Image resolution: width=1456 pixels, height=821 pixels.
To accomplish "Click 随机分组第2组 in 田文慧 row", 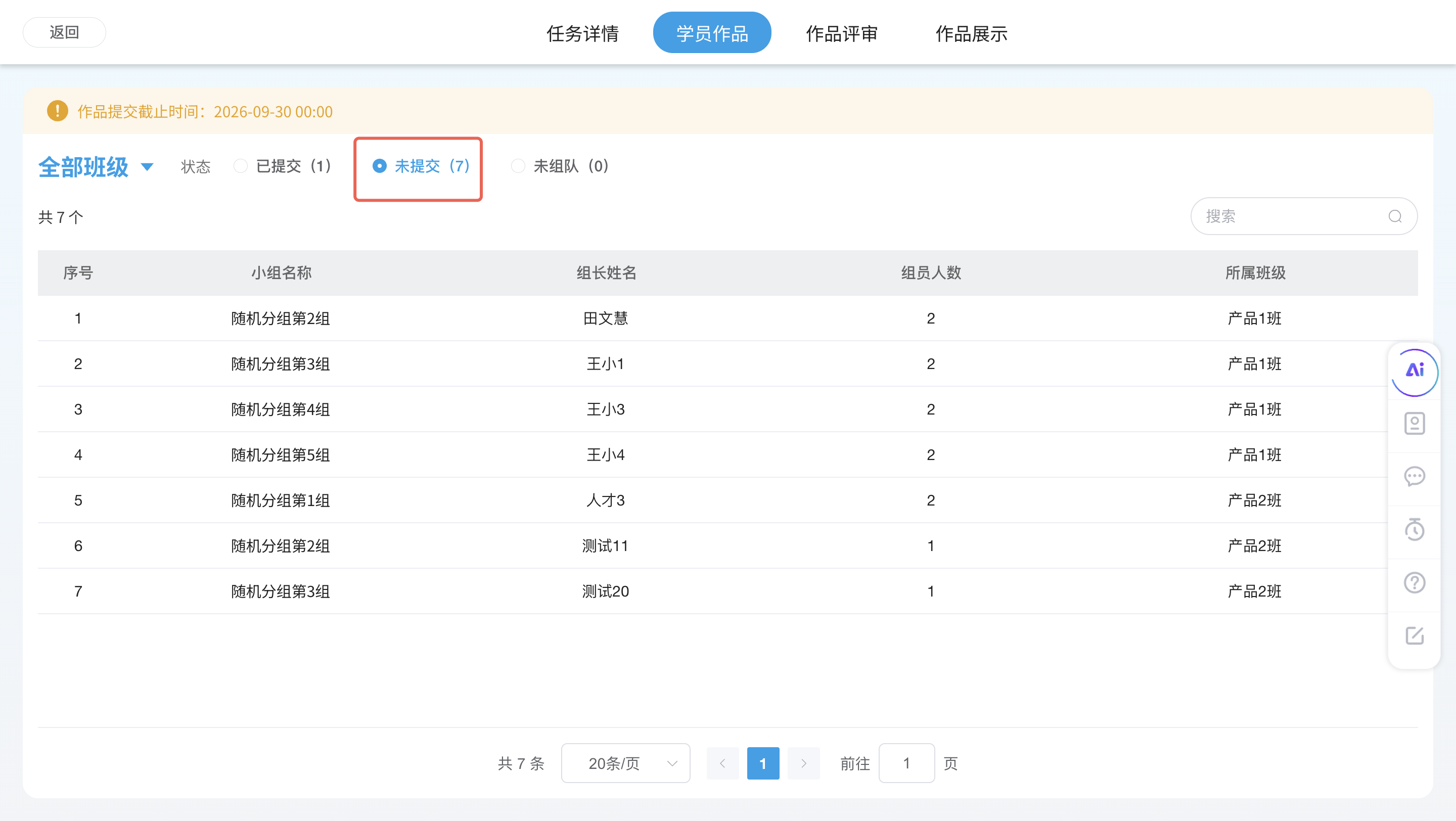I will [281, 318].
